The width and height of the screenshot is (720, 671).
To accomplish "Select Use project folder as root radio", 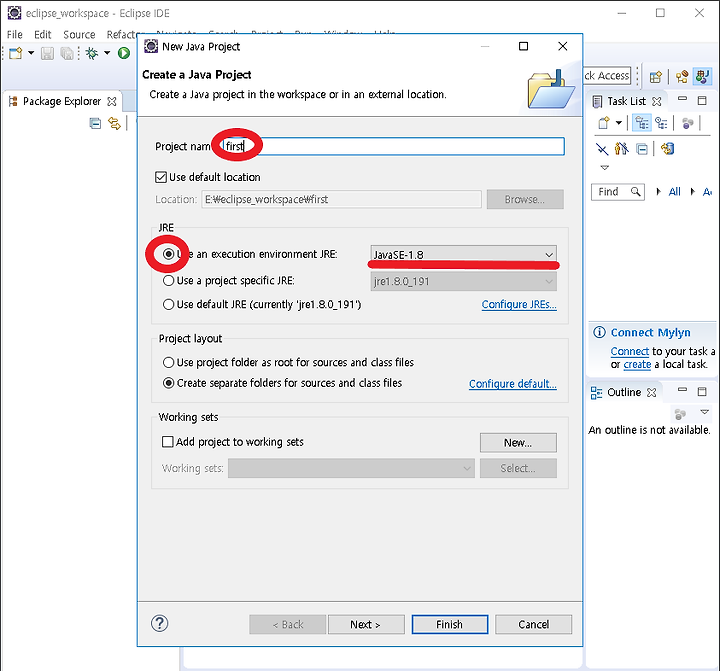I will click(x=169, y=362).
